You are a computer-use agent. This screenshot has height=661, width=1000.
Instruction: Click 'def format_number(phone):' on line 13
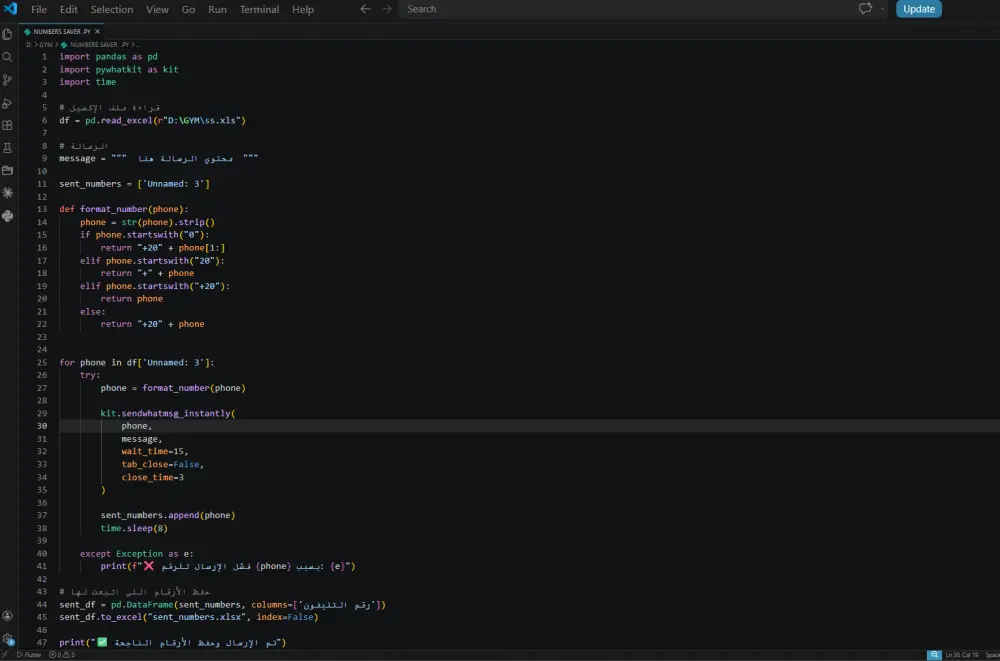124,209
